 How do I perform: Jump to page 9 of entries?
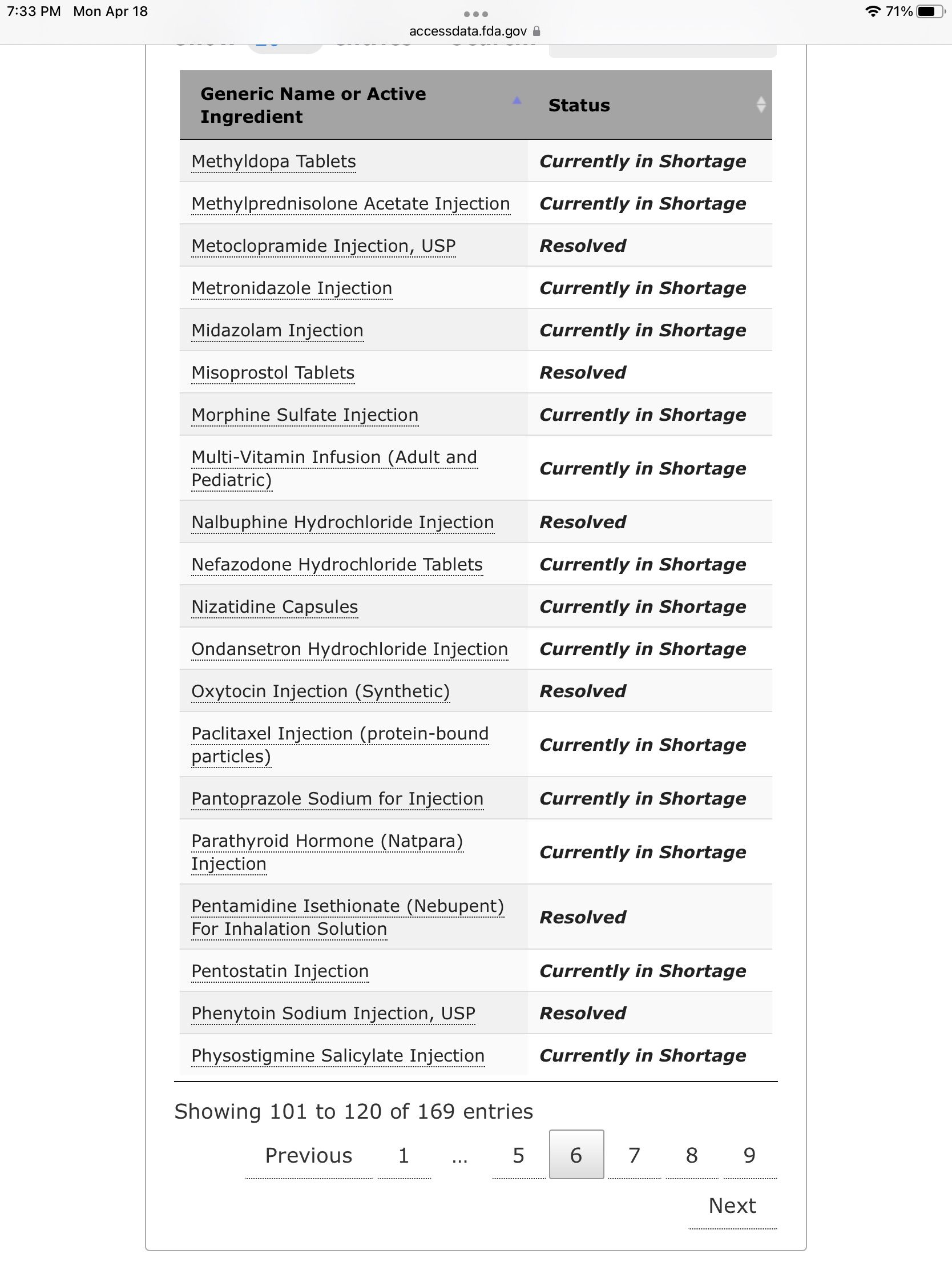click(749, 1155)
